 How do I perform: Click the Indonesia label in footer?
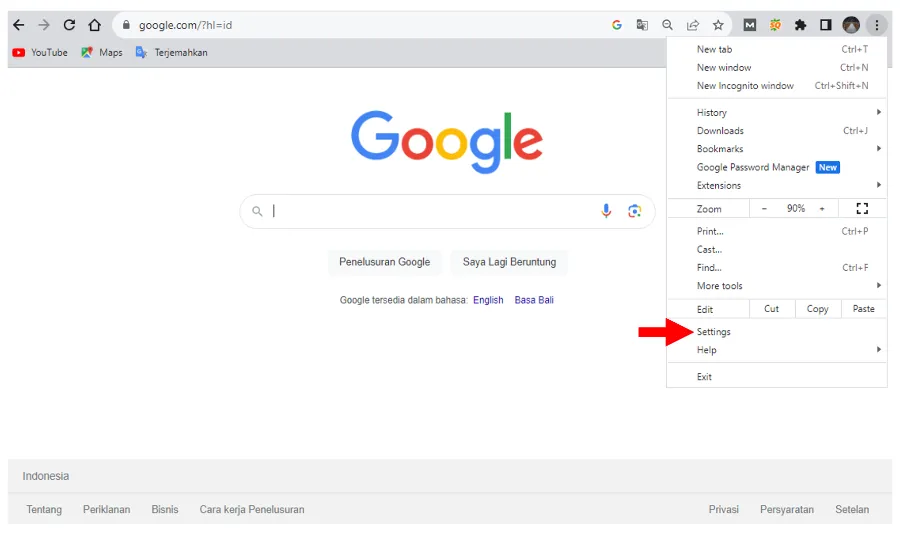45,476
